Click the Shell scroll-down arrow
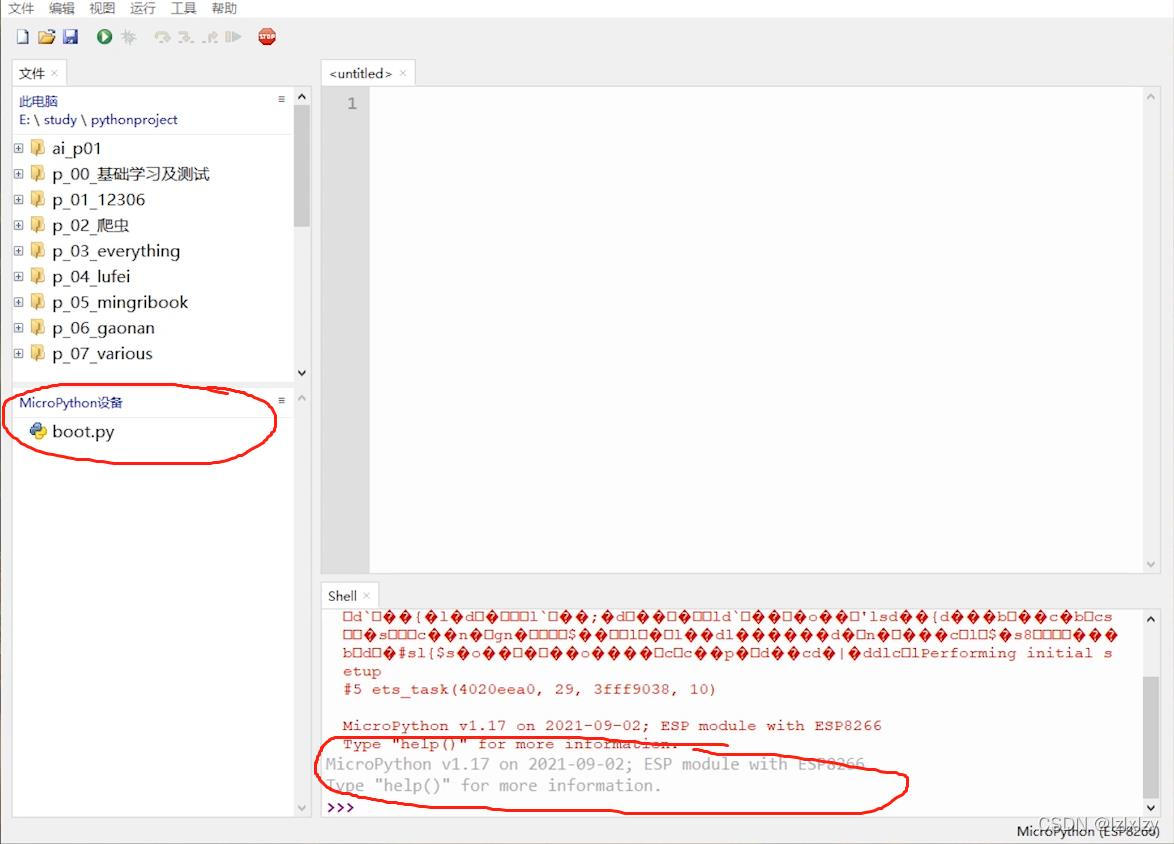Viewport: 1174px width, 844px height. (1151, 807)
